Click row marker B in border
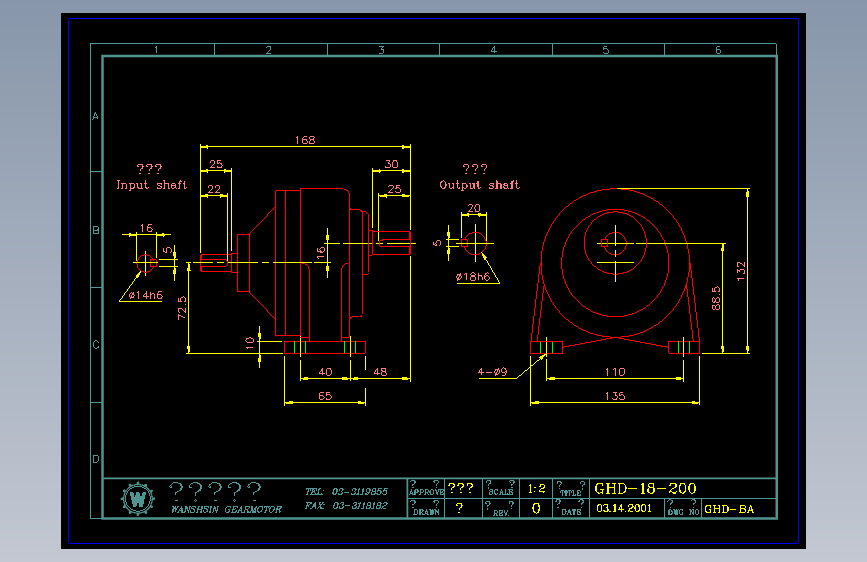 coord(96,230)
